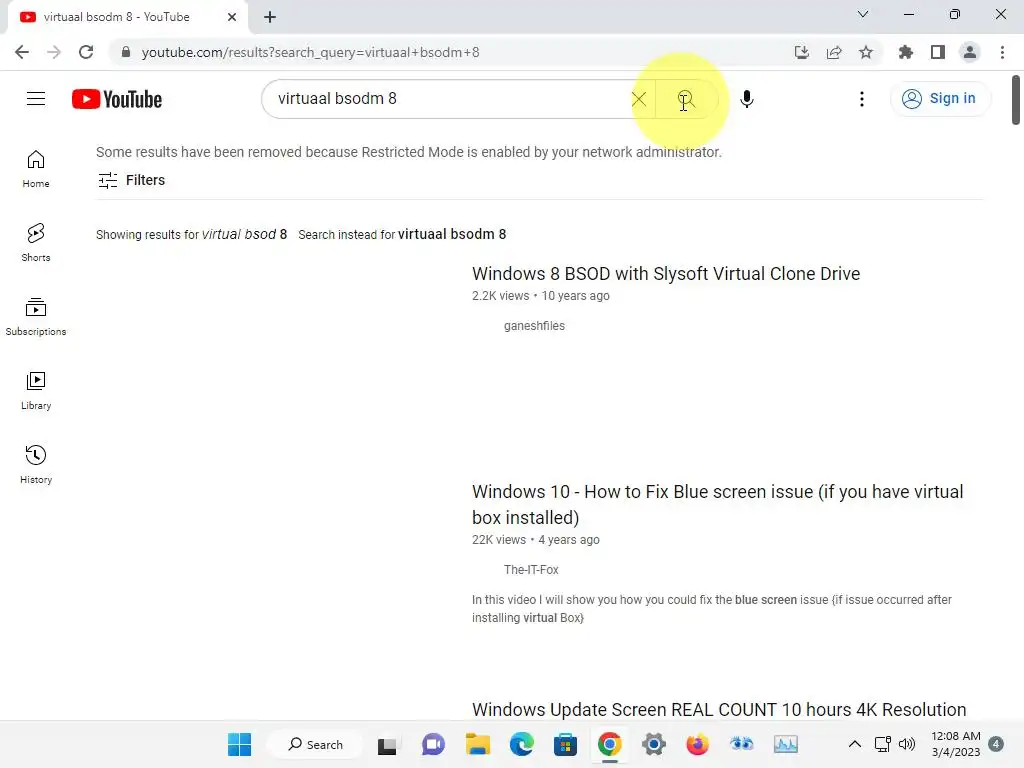Viewport: 1024px width, 768px height.
Task: Open Subscriptions in the sidebar
Action: 36,316
